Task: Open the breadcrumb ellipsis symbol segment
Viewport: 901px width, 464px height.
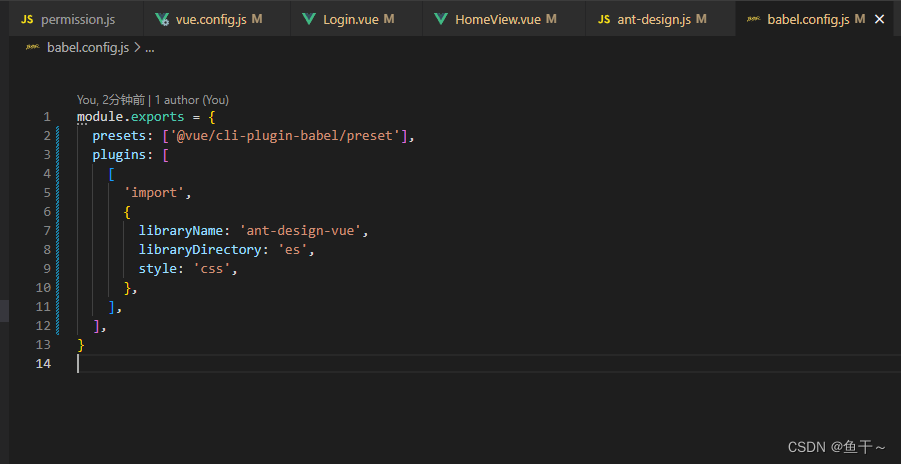Action: pos(149,48)
